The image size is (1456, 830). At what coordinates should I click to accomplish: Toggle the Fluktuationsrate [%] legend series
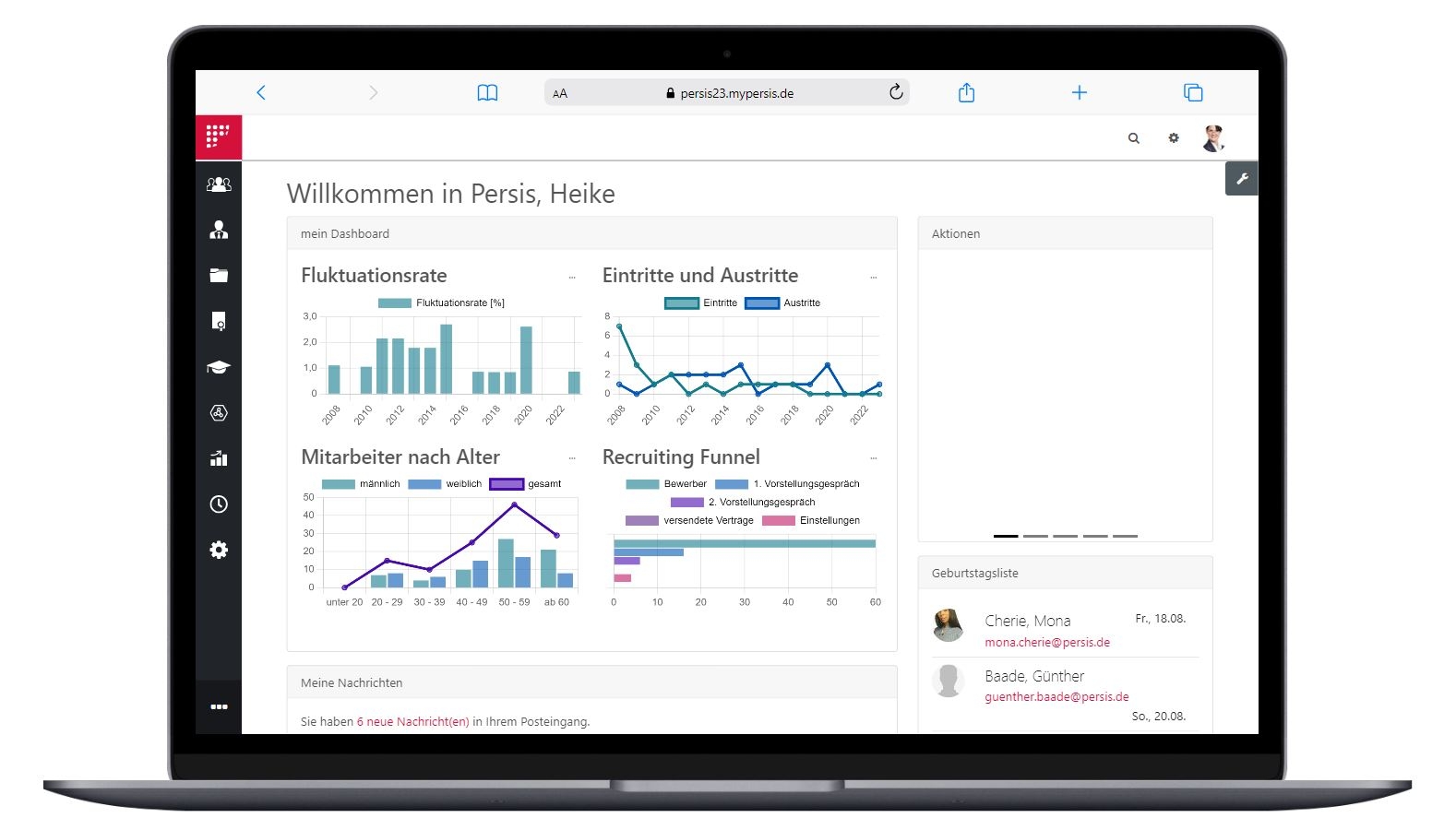coord(441,302)
